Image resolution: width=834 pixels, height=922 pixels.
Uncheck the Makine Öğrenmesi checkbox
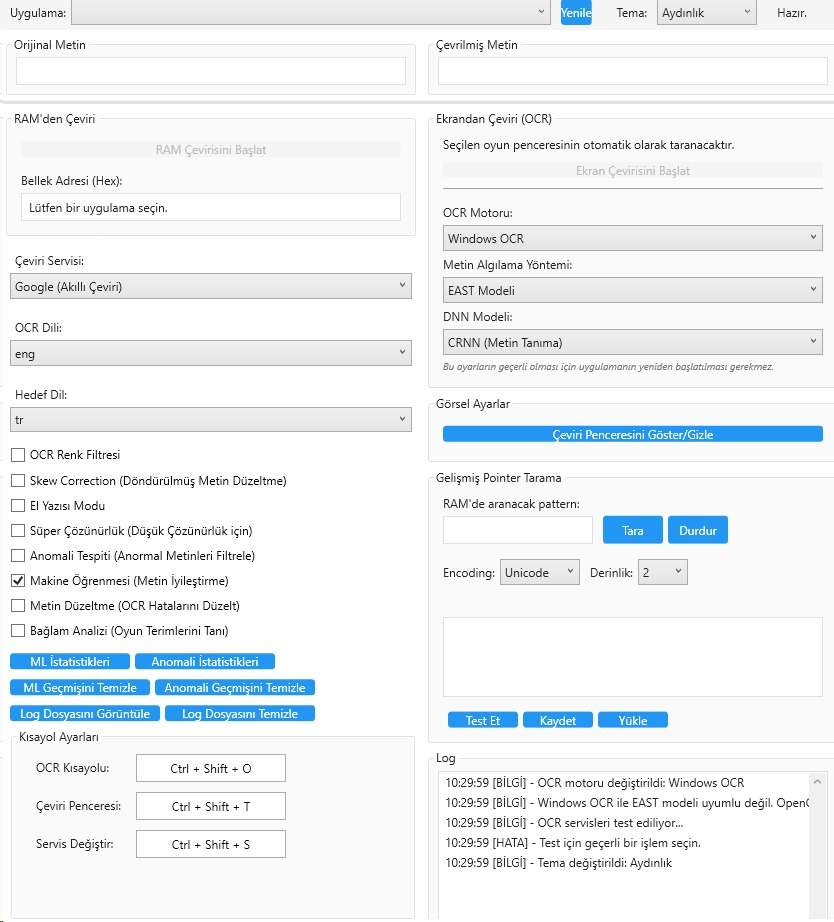(x=18, y=581)
